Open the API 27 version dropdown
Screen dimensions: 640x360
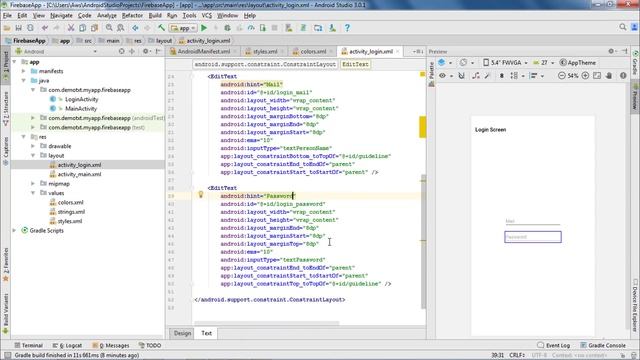[x=544, y=63]
